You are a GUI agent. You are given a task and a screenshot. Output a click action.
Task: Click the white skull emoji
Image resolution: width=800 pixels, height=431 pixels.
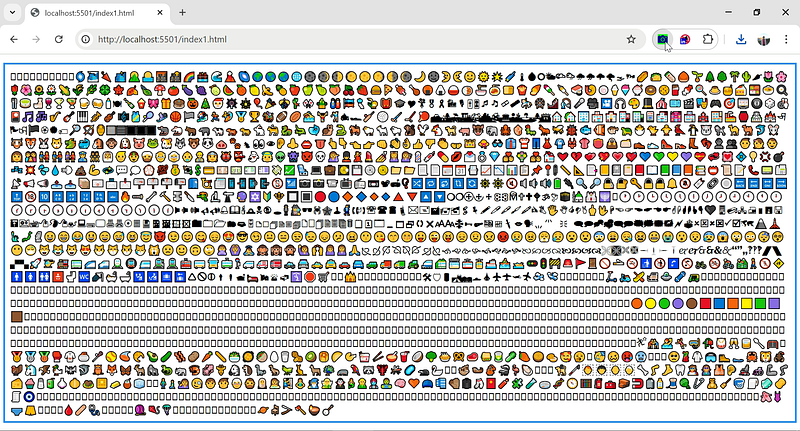click(320, 157)
